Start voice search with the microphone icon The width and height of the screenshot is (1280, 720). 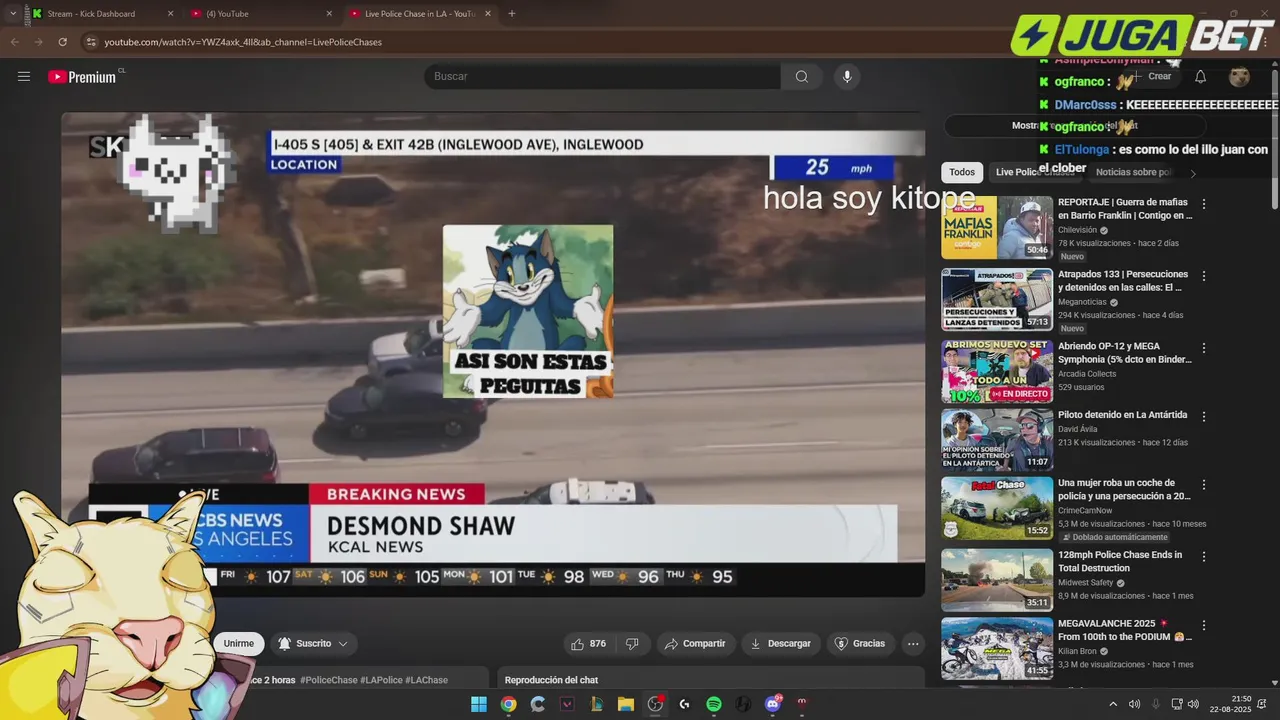(x=847, y=76)
